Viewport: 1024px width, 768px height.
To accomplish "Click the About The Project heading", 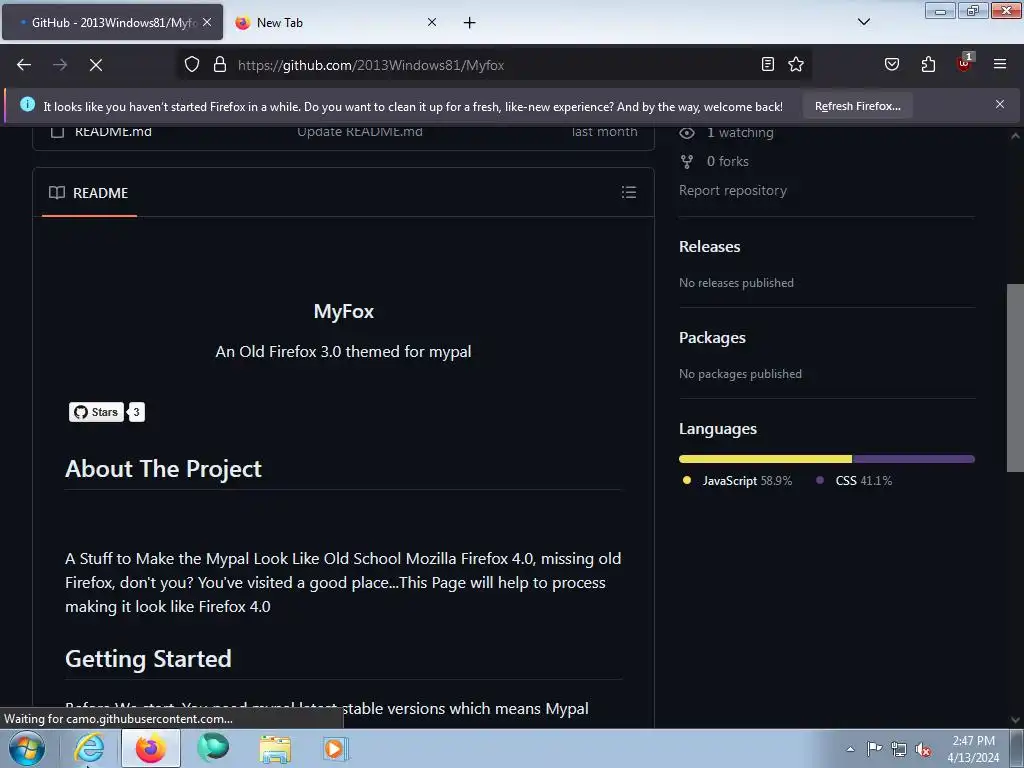I will tap(163, 468).
